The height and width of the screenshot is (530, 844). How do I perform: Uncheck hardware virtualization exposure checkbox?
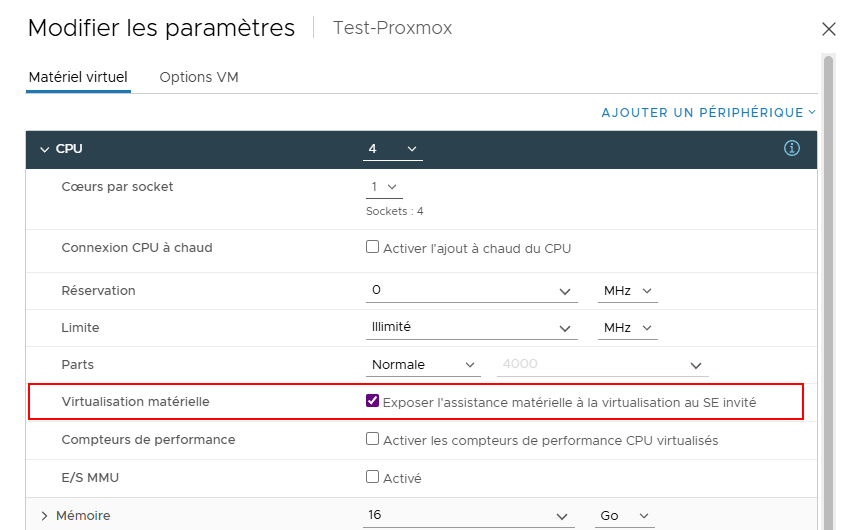(x=373, y=401)
